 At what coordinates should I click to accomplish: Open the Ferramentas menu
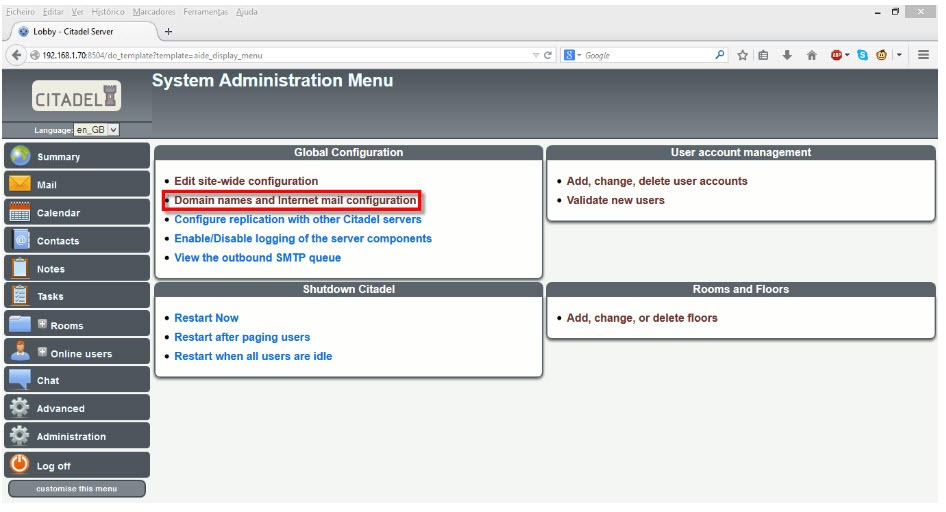tap(205, 12)
